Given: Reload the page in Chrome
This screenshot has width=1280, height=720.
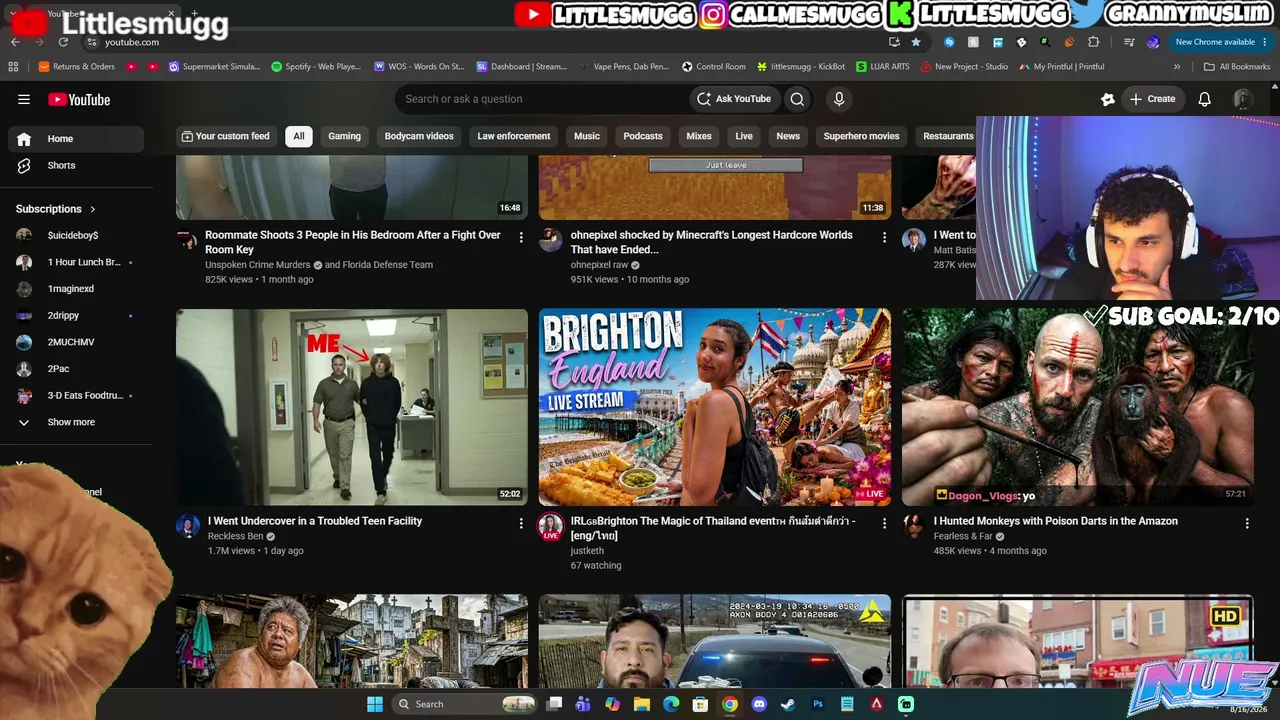Looking at the screenshot, I should (x=63, y=42).
